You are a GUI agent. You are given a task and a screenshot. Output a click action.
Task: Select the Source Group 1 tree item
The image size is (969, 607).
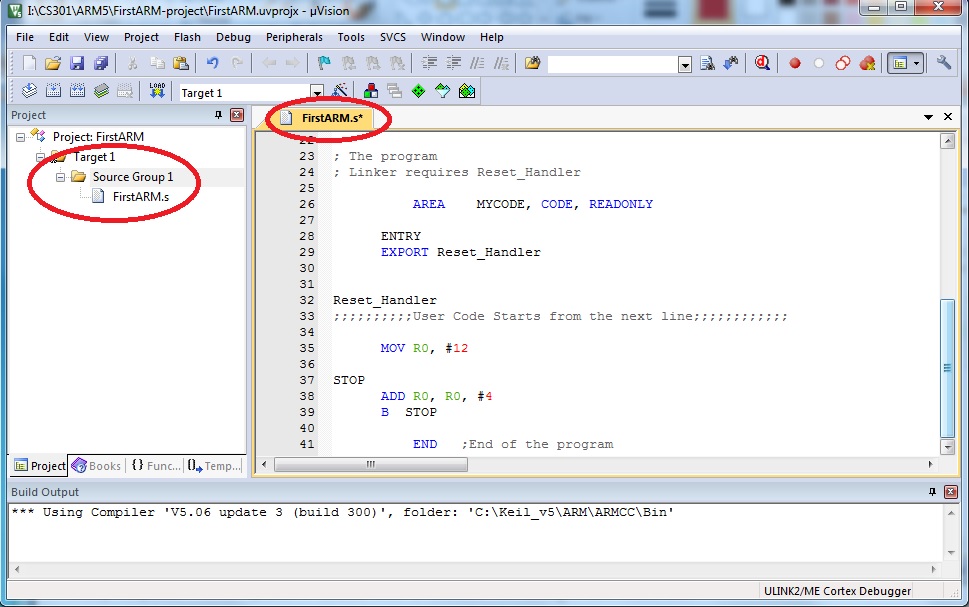pyautogui.click(x=133, y=177)
